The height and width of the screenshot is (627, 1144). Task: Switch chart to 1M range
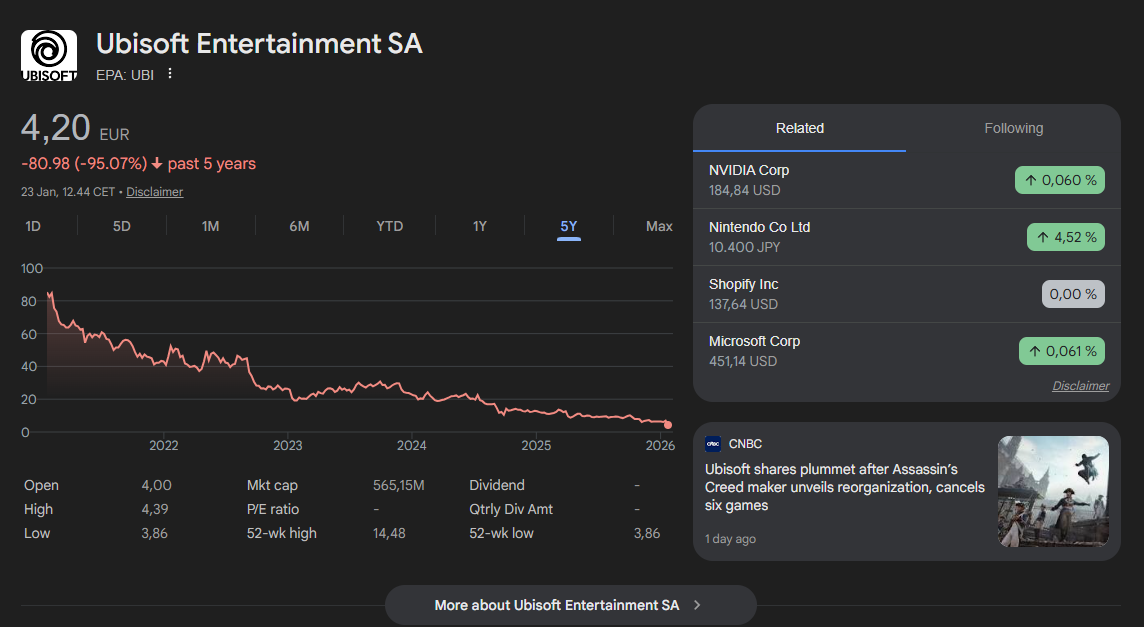pos(210,226)
